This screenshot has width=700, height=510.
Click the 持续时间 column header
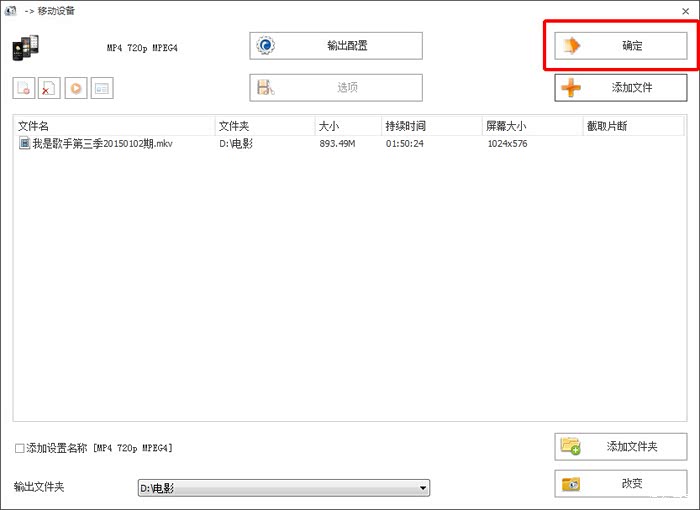(x=432, y=126)
